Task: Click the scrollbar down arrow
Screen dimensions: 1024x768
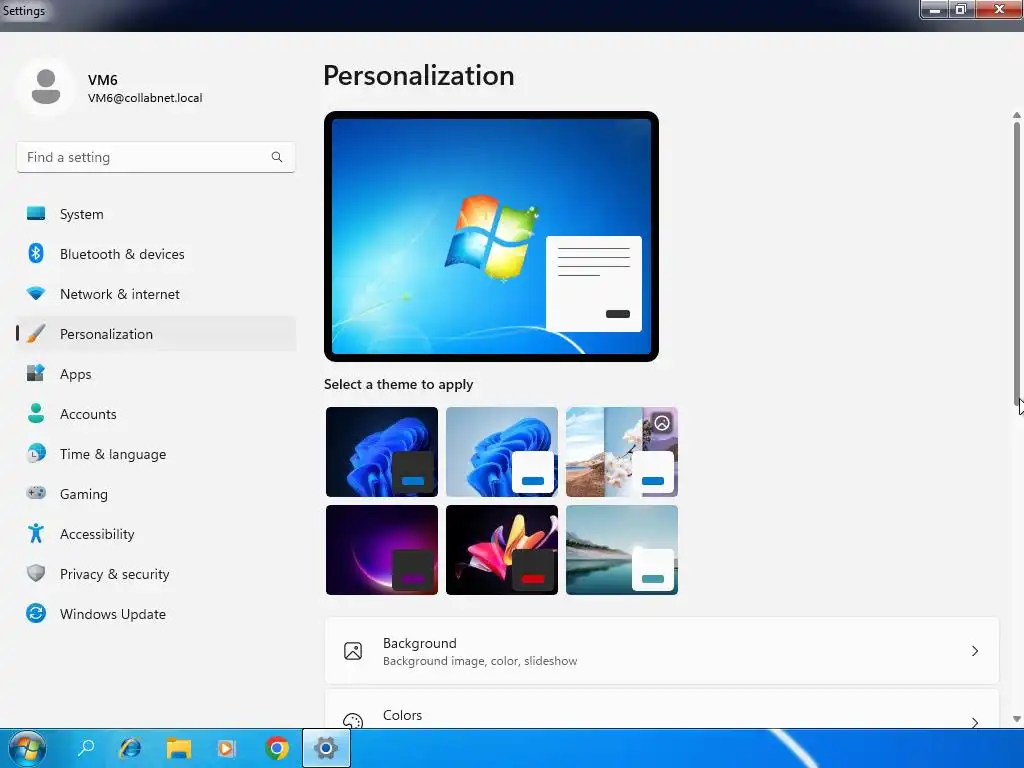Action: click(1017, 719)
